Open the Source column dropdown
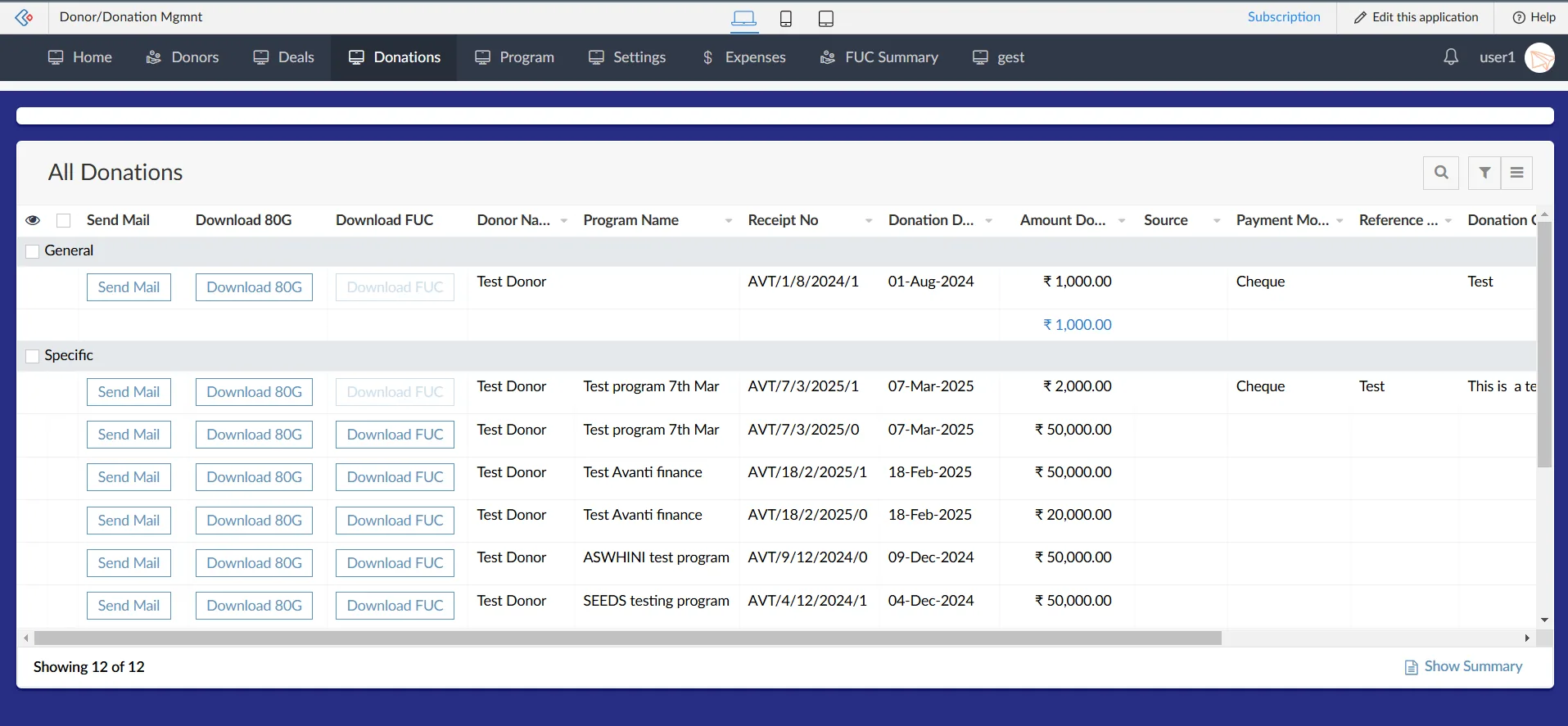The height and width of the screenshot is (726, 1568). (x=1217, y=221)
